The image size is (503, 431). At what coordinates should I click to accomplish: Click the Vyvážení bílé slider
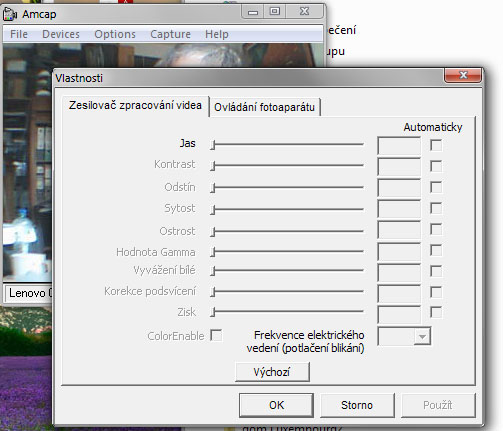[x=287, y=270]
